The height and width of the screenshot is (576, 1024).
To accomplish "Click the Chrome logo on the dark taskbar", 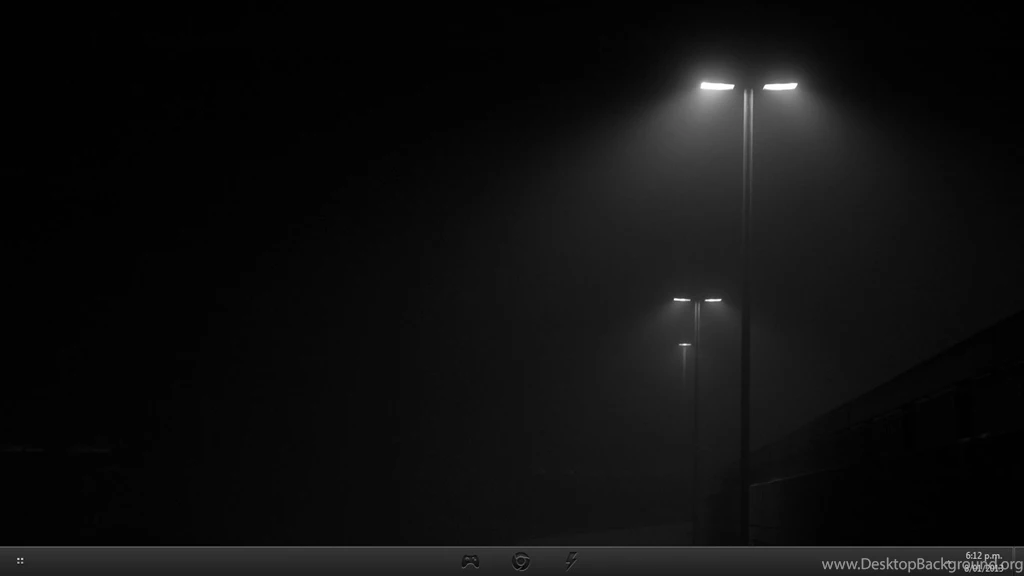I will (x=521, y=561).
